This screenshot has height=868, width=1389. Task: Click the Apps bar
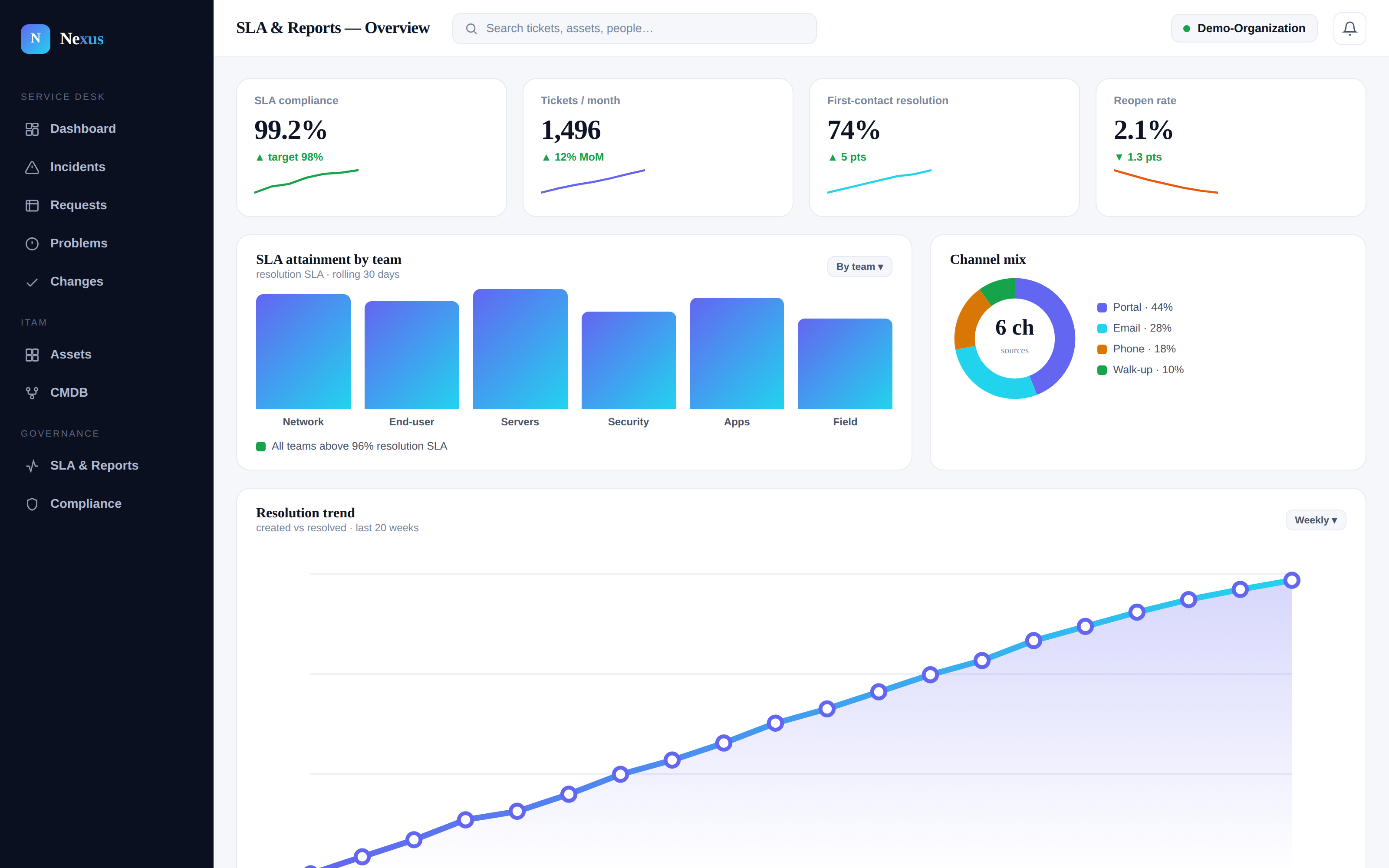(737, 353)
